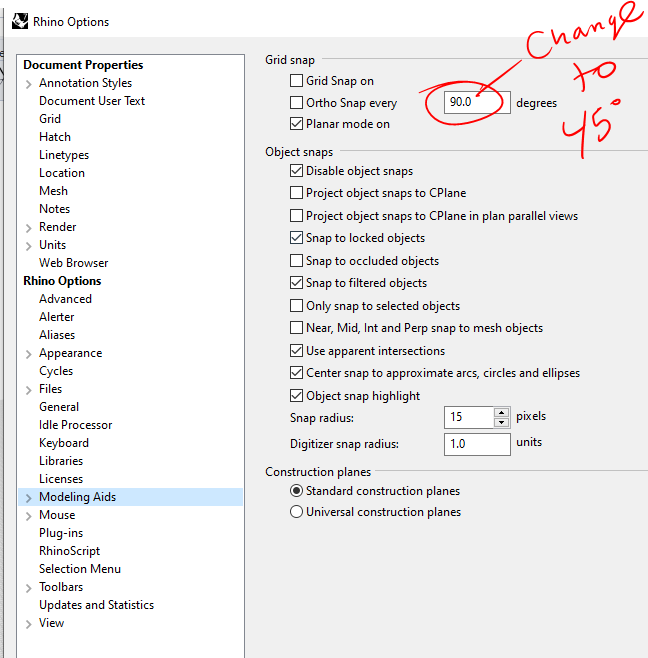This screenshot has height=658, width=648.
Task: Select Grid in Document Properties
Action: 50,119
